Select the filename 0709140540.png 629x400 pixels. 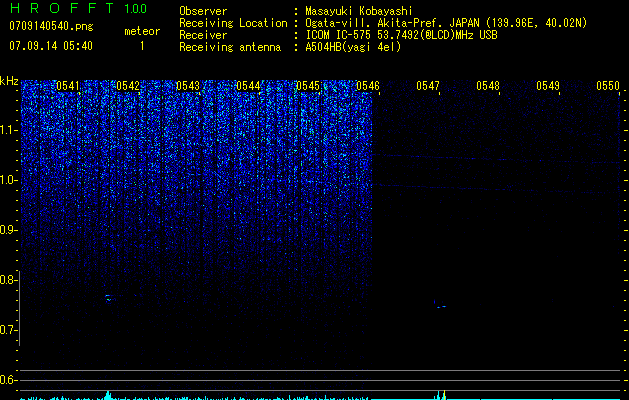pyautogui.click(x=51, y=26)
